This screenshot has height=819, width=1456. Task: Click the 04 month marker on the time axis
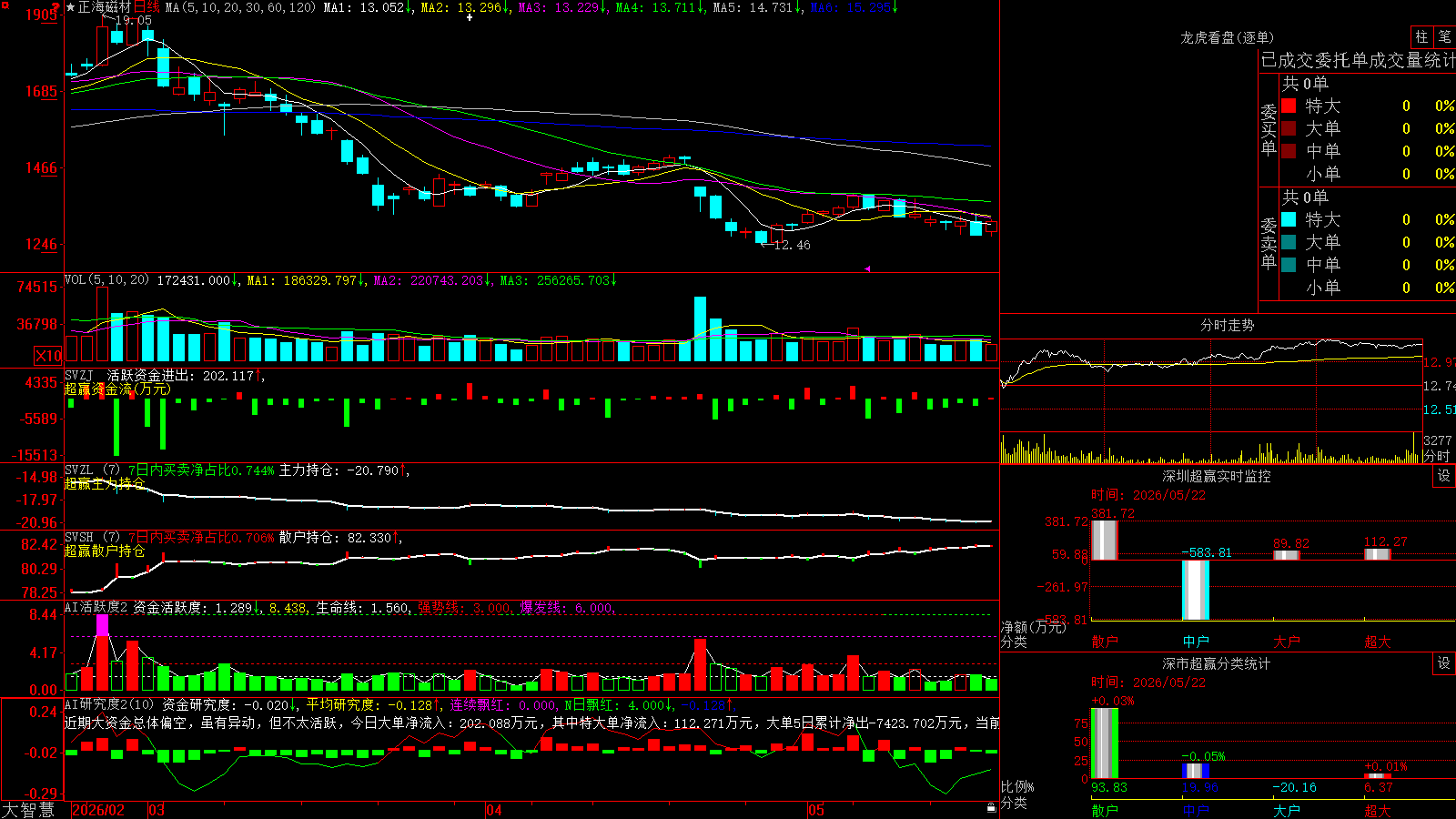click(494, 810)
